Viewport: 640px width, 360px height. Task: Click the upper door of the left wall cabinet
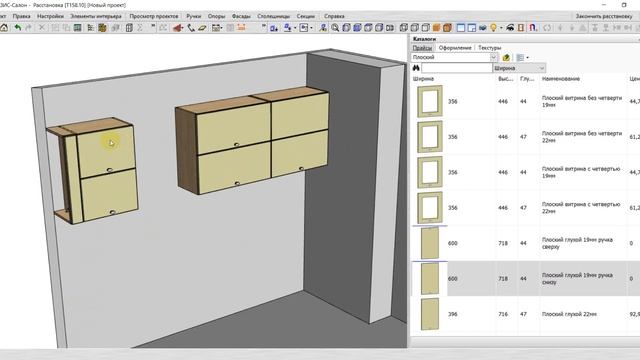pyautogui.click(x=106, y=151)
